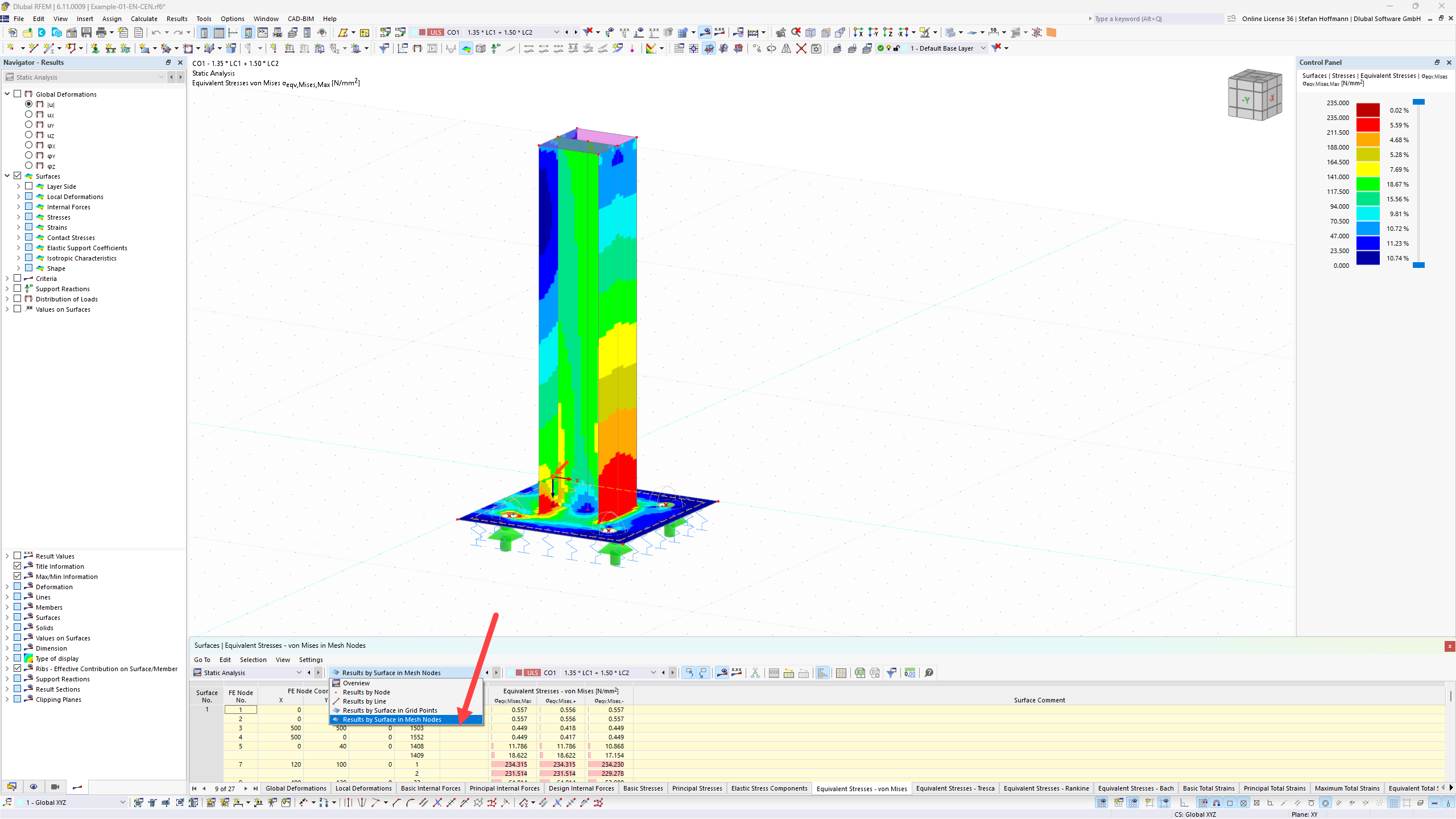Enable the Support Reactions checkbox

[x=18, y=288]
